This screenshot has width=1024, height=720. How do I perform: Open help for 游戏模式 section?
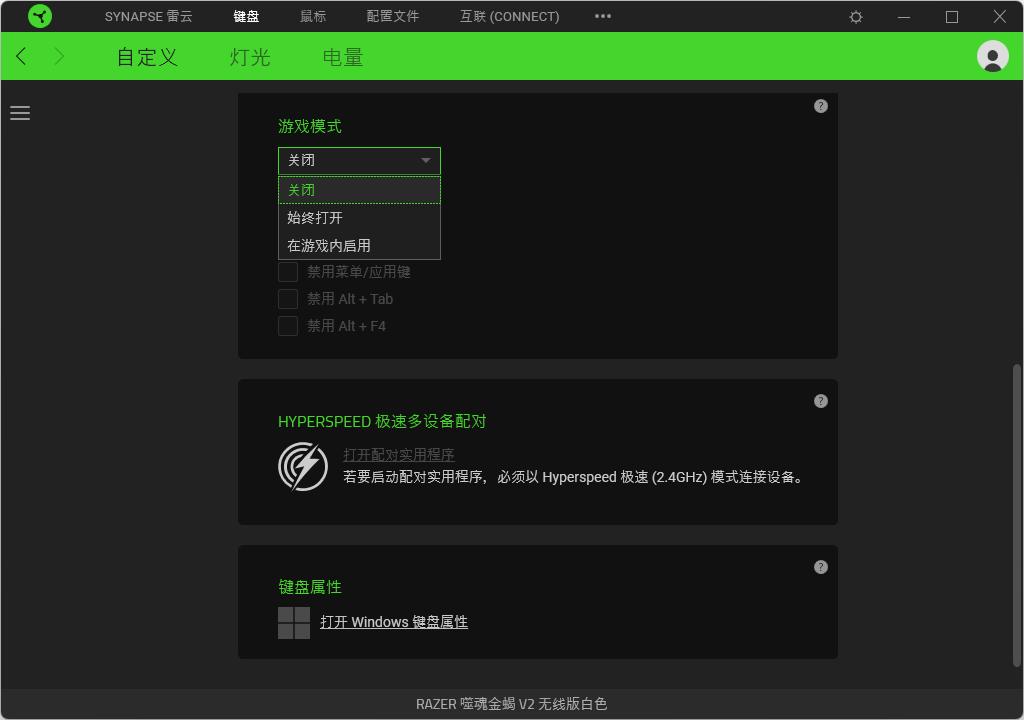click(820, 106)
